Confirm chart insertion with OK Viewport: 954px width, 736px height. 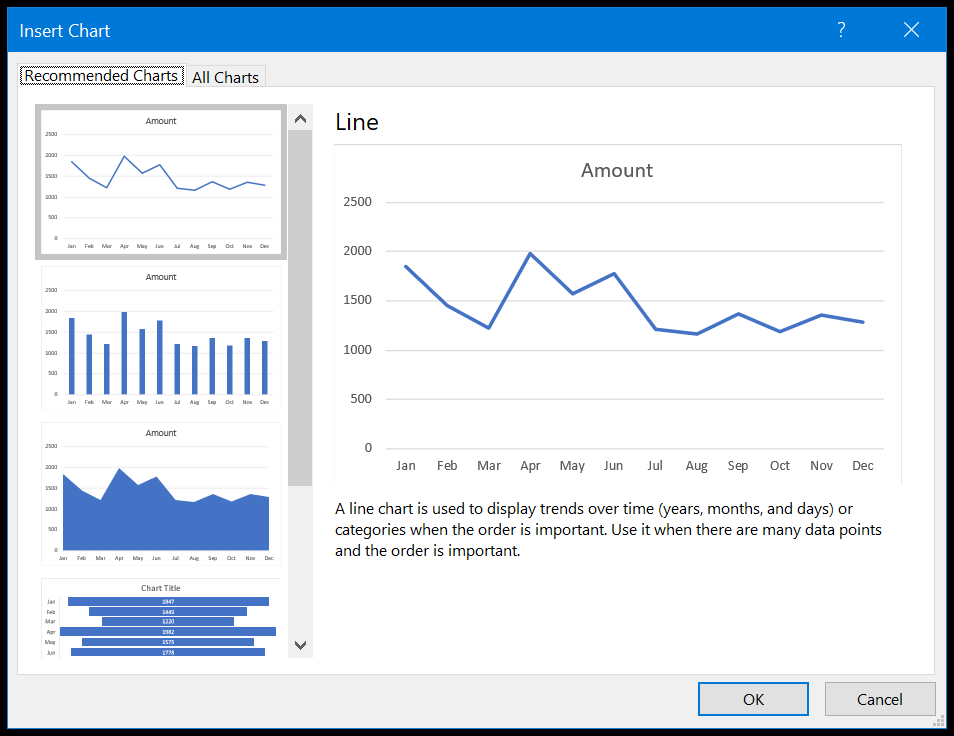click(x=753, y=698)
